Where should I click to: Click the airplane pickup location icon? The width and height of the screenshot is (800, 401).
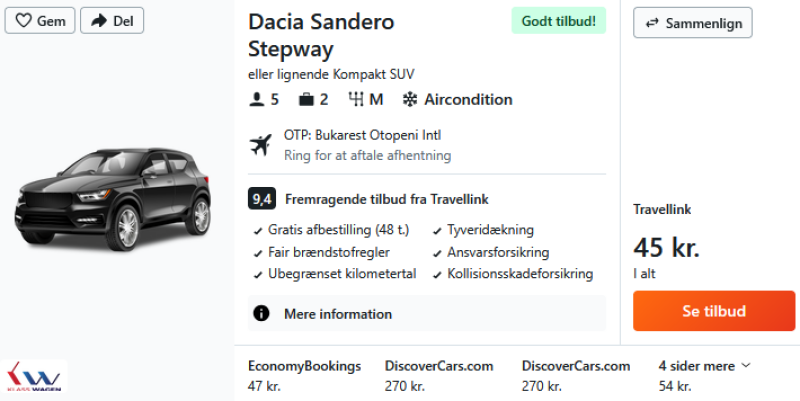(261, 145)
